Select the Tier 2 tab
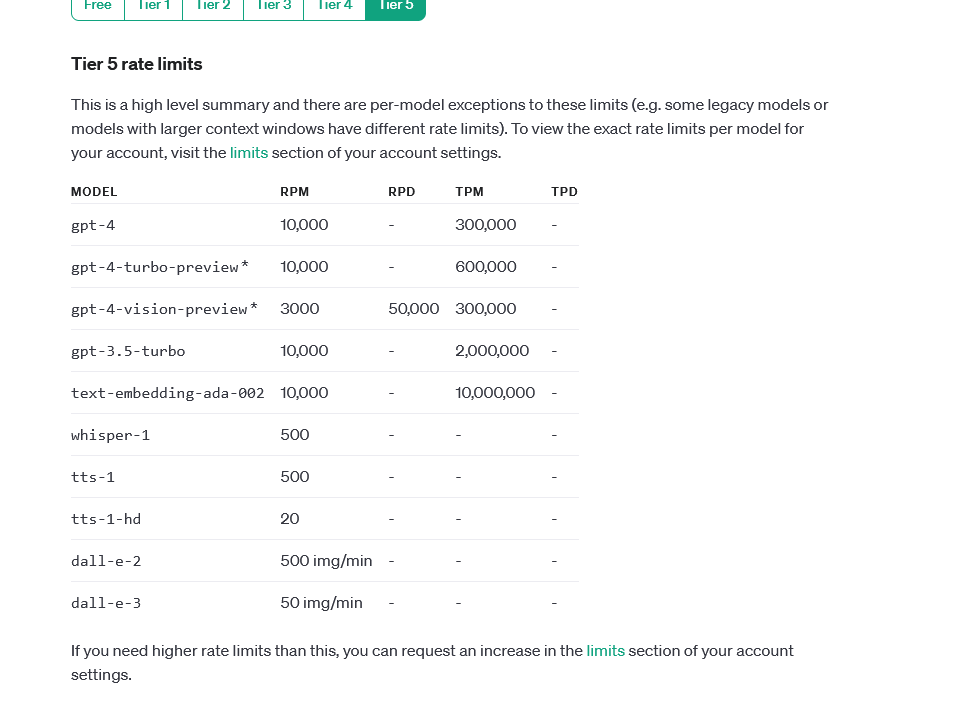This screenshot has width=973, height=717. 213,6
